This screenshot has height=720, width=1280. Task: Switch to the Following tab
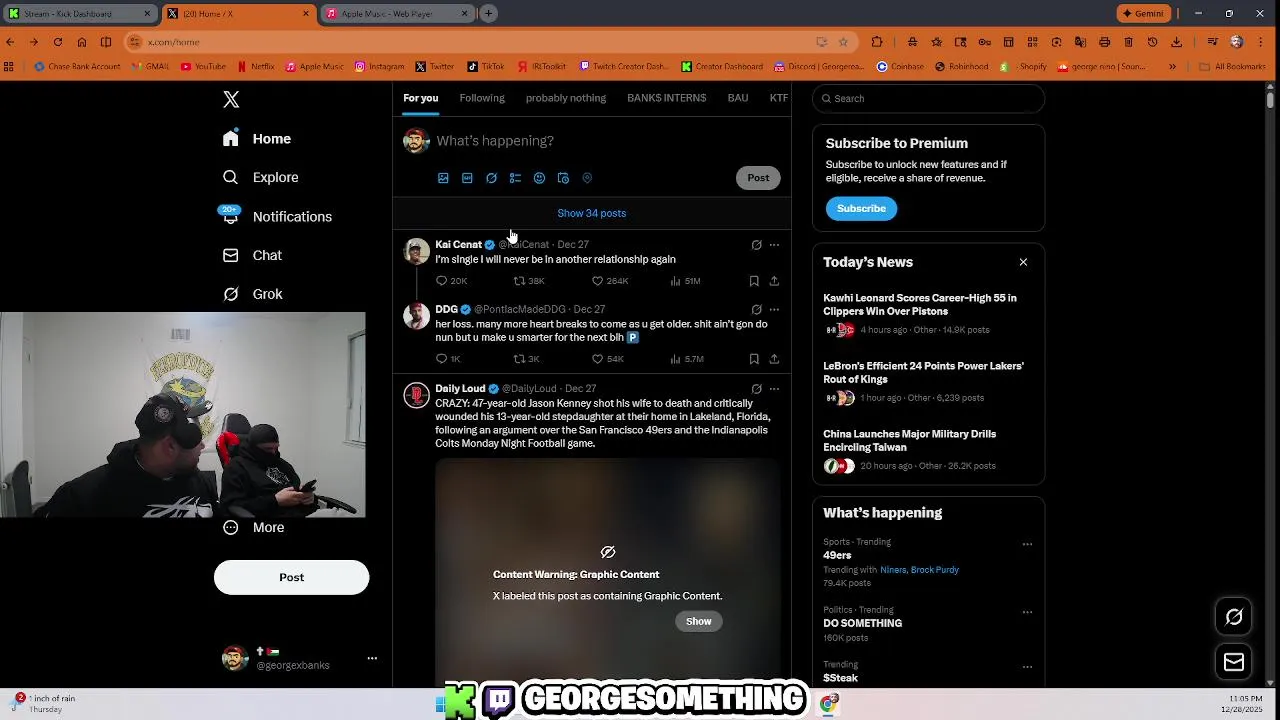[x=482, y=98]
